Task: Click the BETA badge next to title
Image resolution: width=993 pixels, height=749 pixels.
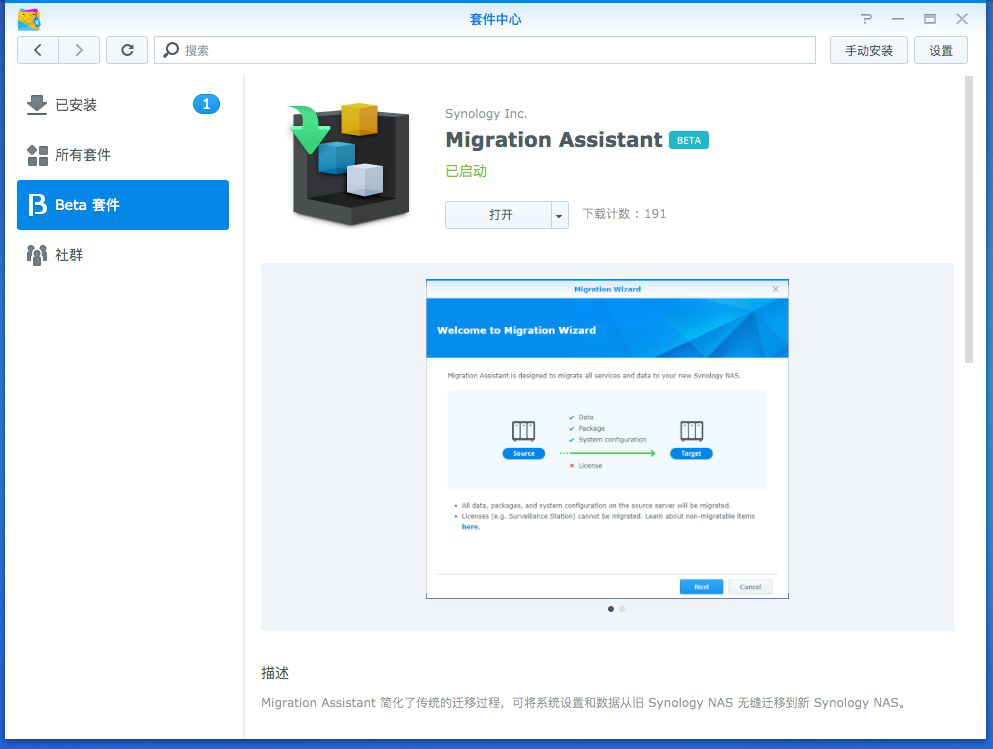Action: [688, 141]
